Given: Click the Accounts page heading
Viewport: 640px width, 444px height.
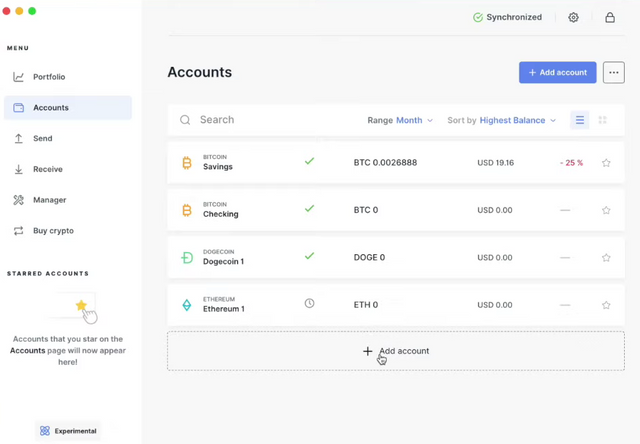Looking at the screenshot, I should tap(200, 72).
